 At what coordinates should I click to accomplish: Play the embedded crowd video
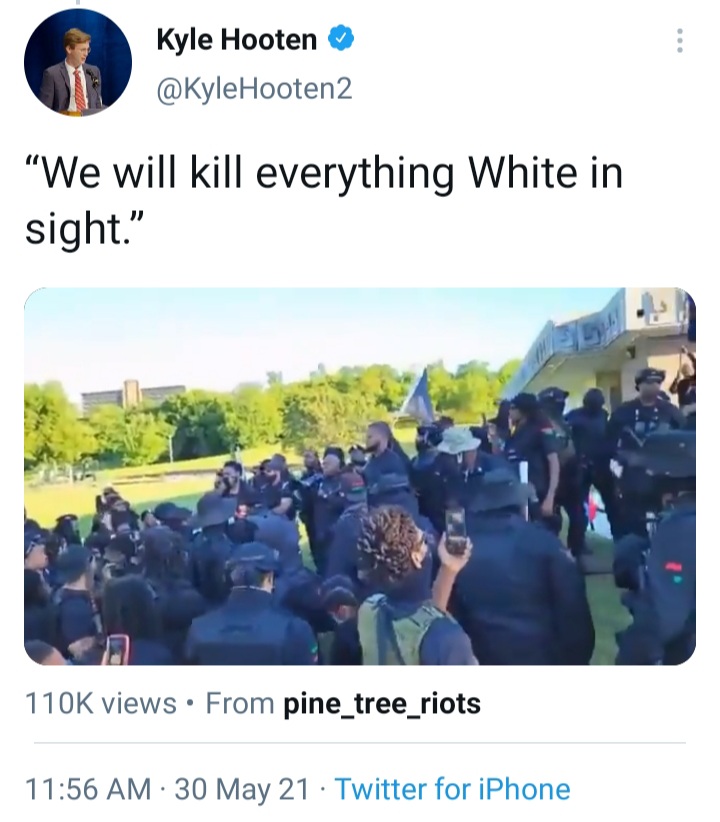[360, 476]
